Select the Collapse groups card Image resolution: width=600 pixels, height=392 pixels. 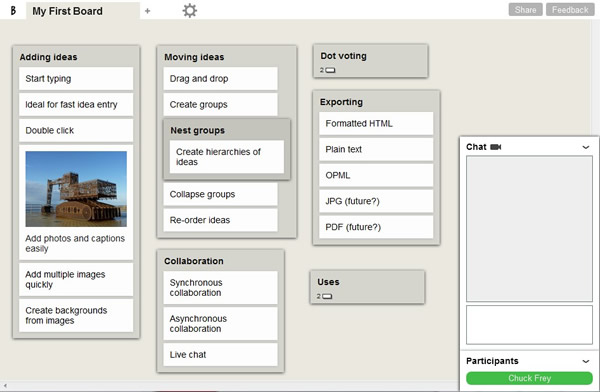(x=220, y=194)
